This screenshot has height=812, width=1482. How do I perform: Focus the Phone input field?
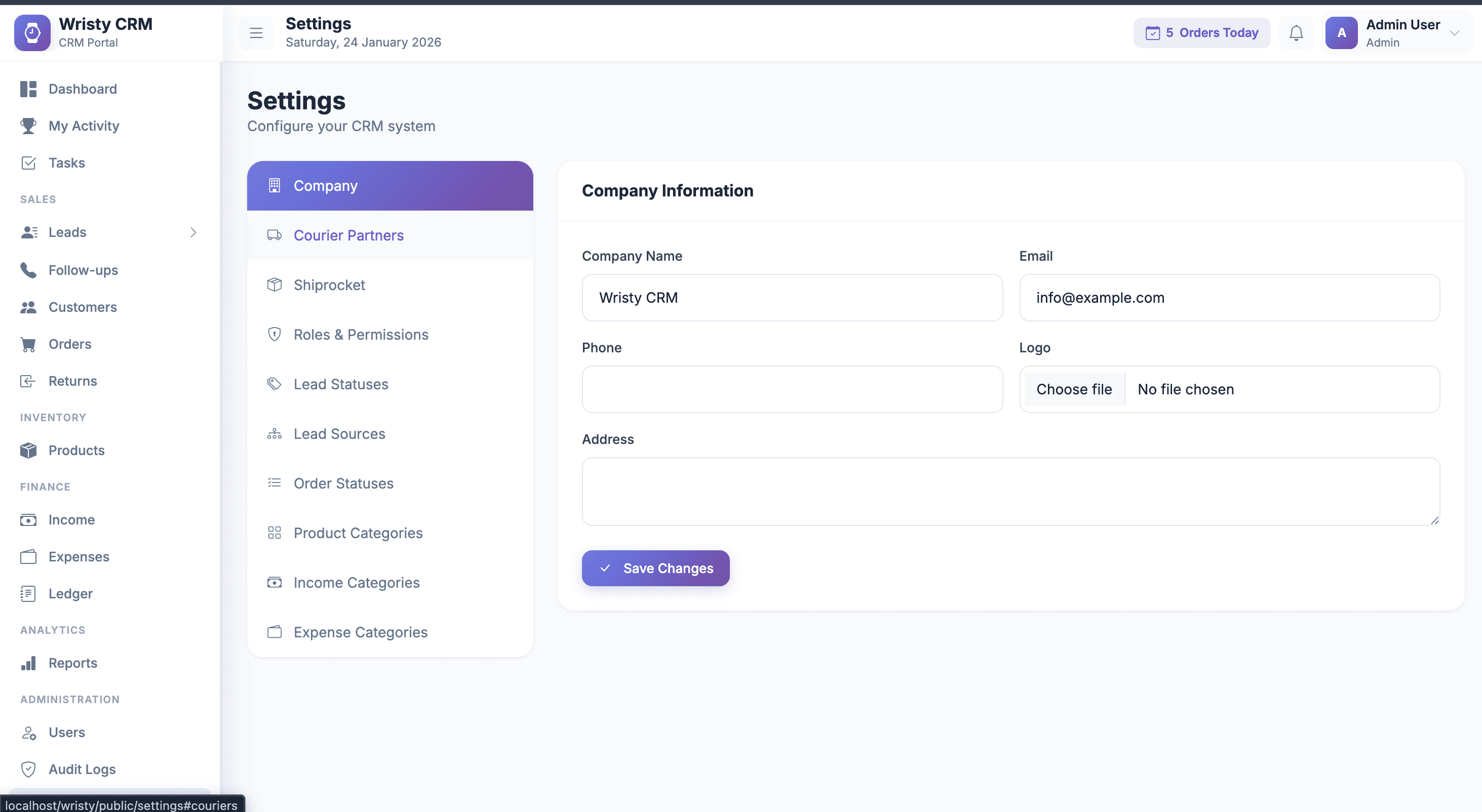pos(792,389)
